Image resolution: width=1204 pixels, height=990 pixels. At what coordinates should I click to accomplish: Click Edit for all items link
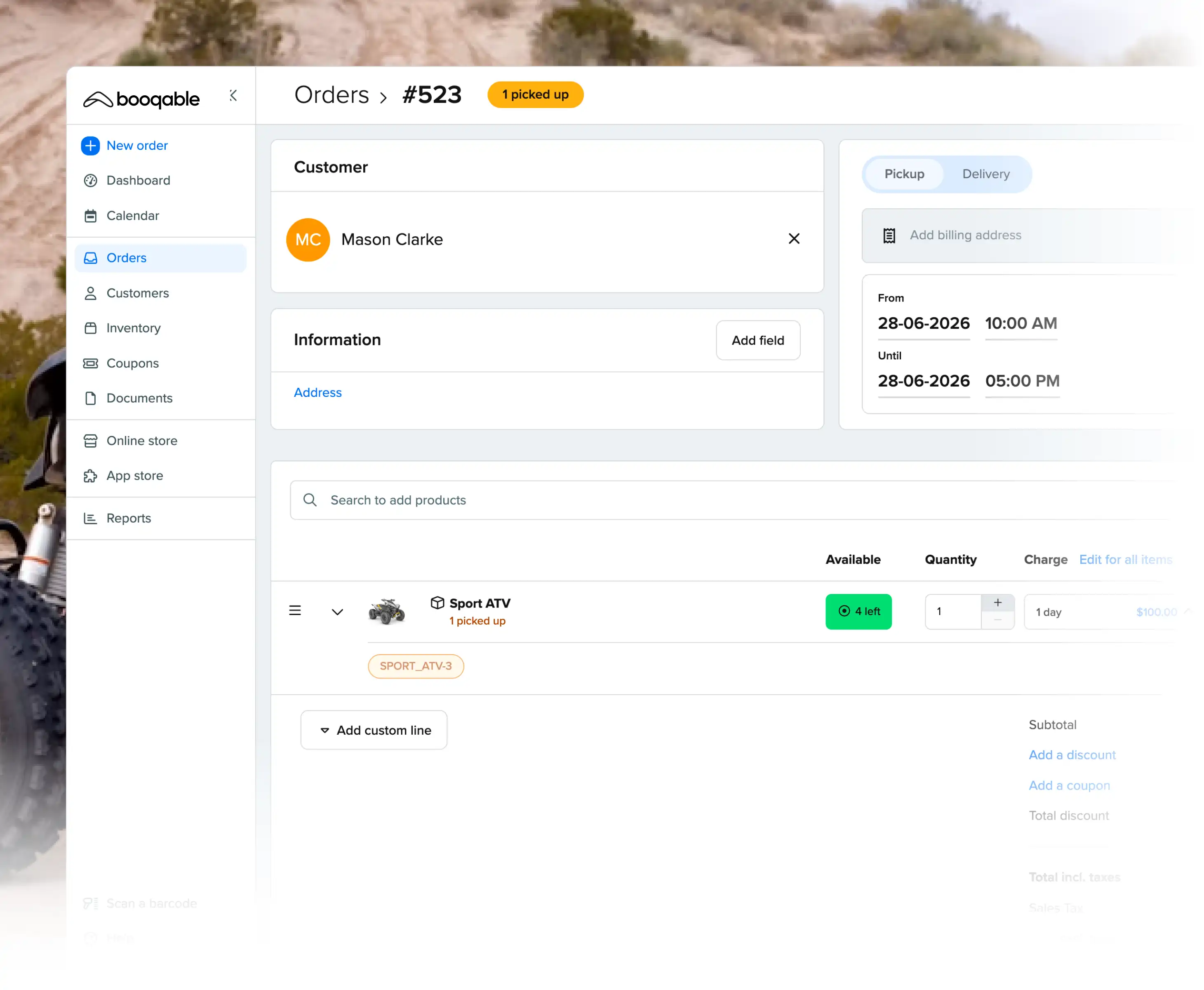[x=1125, y=559]
